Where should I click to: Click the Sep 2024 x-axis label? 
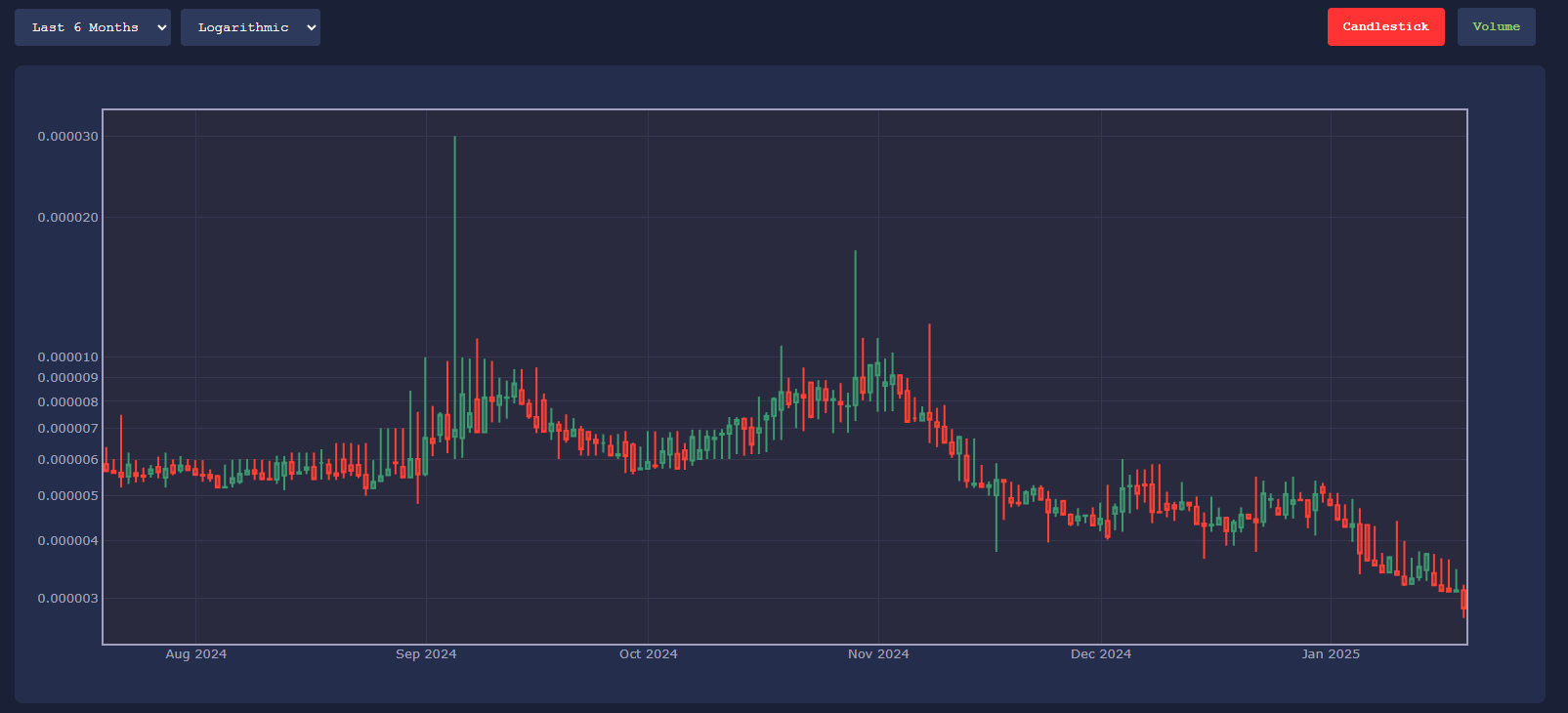pos(426,654)
